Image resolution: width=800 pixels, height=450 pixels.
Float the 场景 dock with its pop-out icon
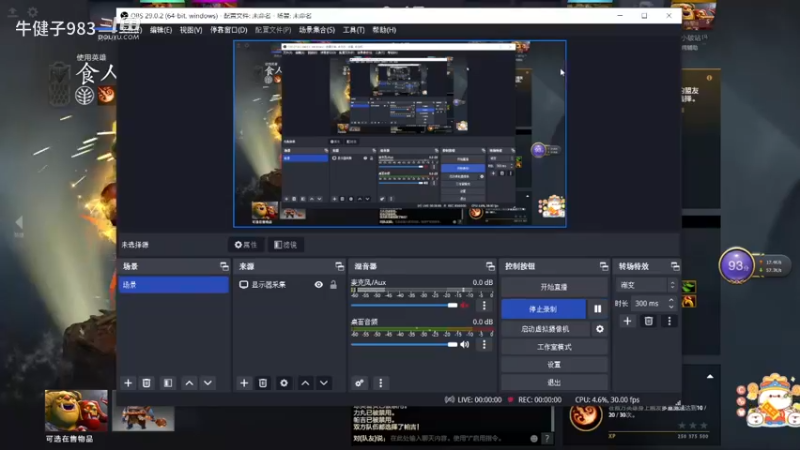pyautogui.click(x=224, y=266)
